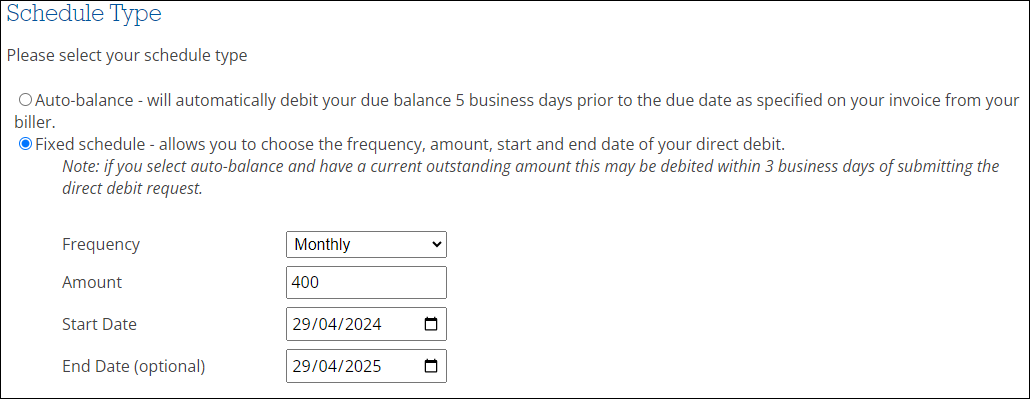Viewport: 1030px width, 399px height.
Task: Select the month 04 in End Date
Action: pyautogui.click(x=328, y=366)
